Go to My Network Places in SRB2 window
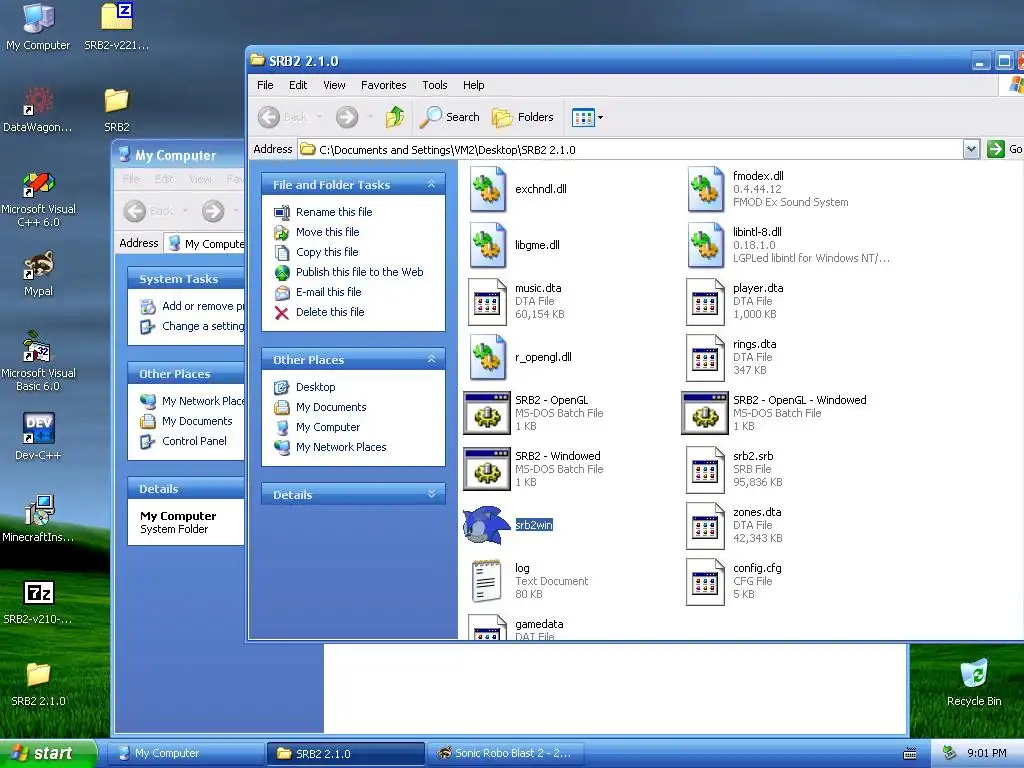1024x768 pixels. (x=341, y=447)
